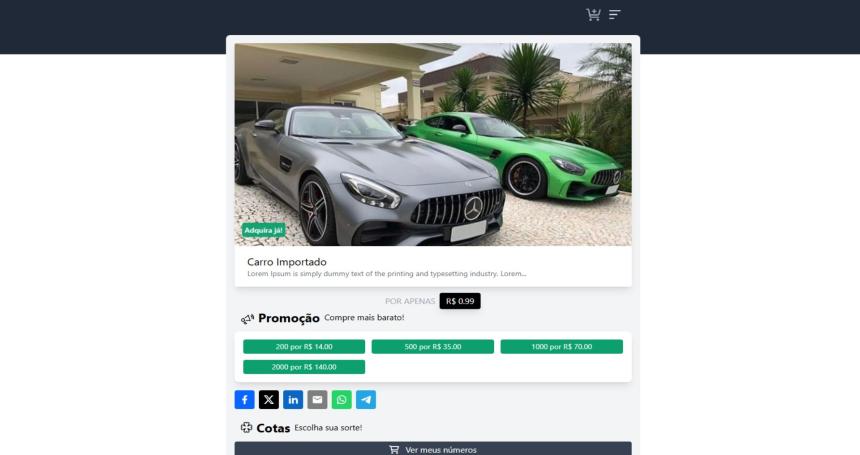Click the Adquira já! badge
Viewport: 860px width, 455px height.
(263, 230)
